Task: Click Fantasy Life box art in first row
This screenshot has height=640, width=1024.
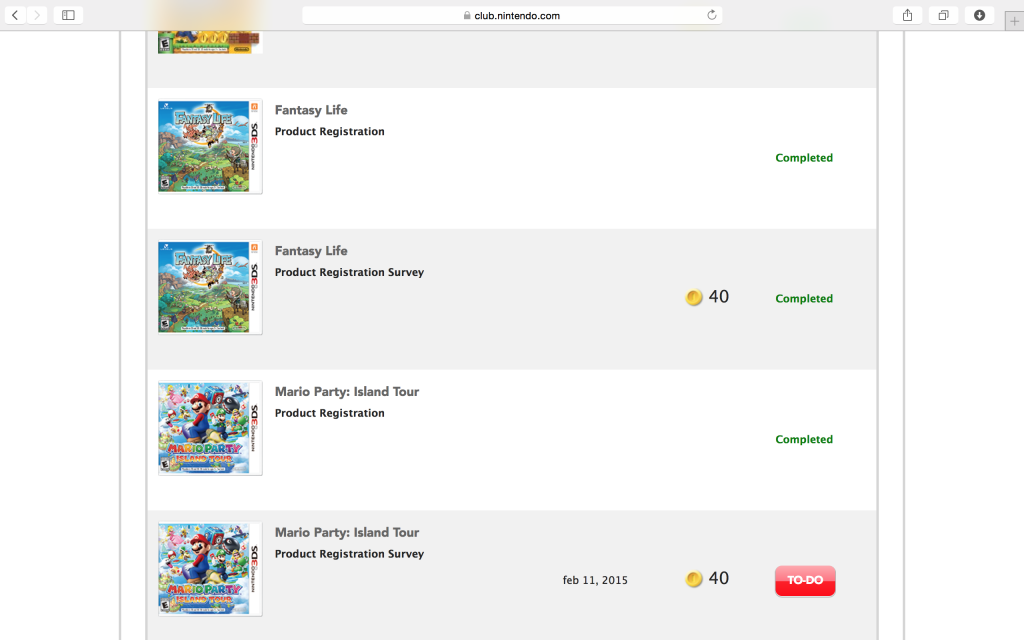Action: click(210, 146)
